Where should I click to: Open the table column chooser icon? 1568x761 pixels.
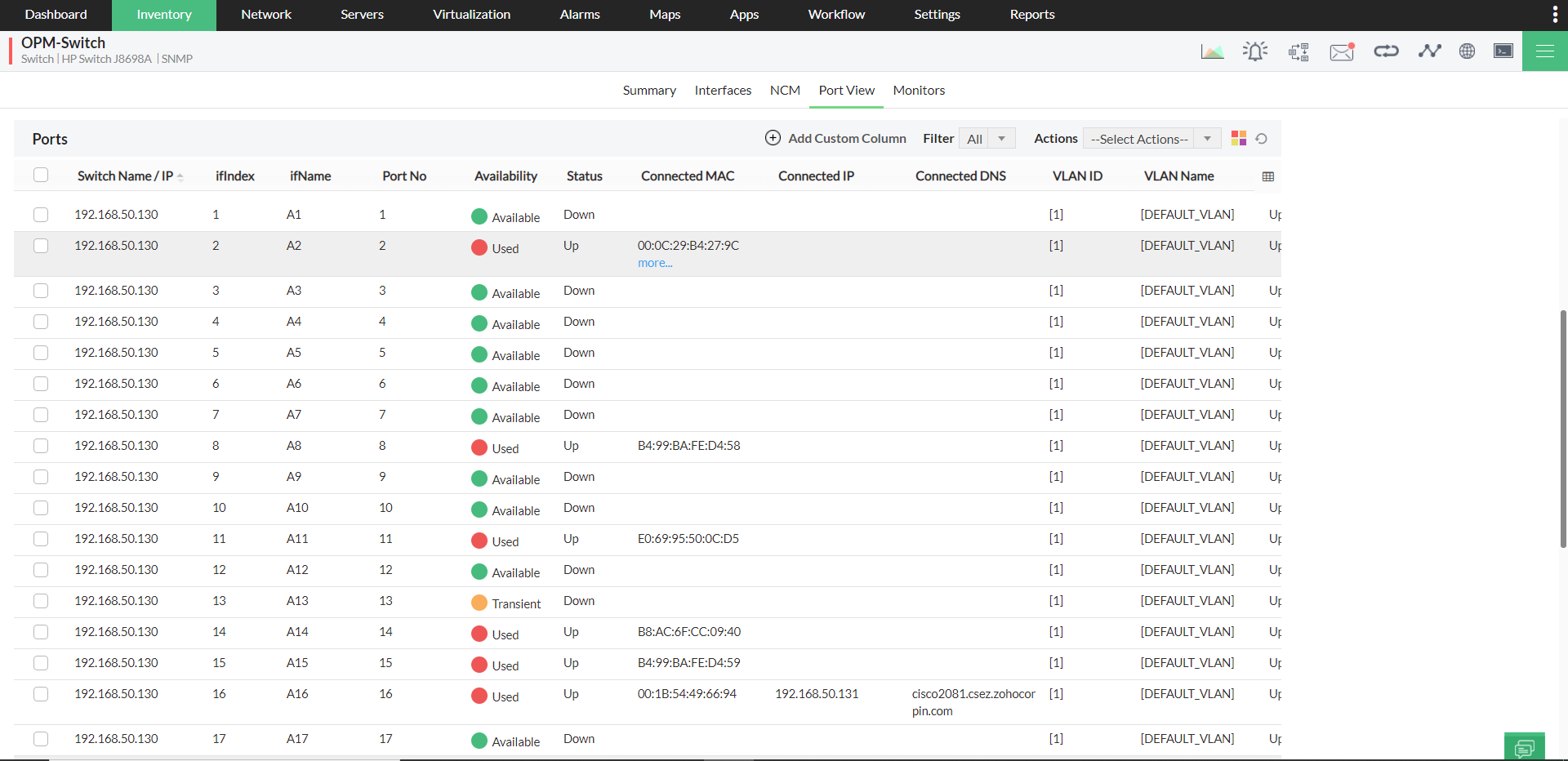[x=1267, y=176]
